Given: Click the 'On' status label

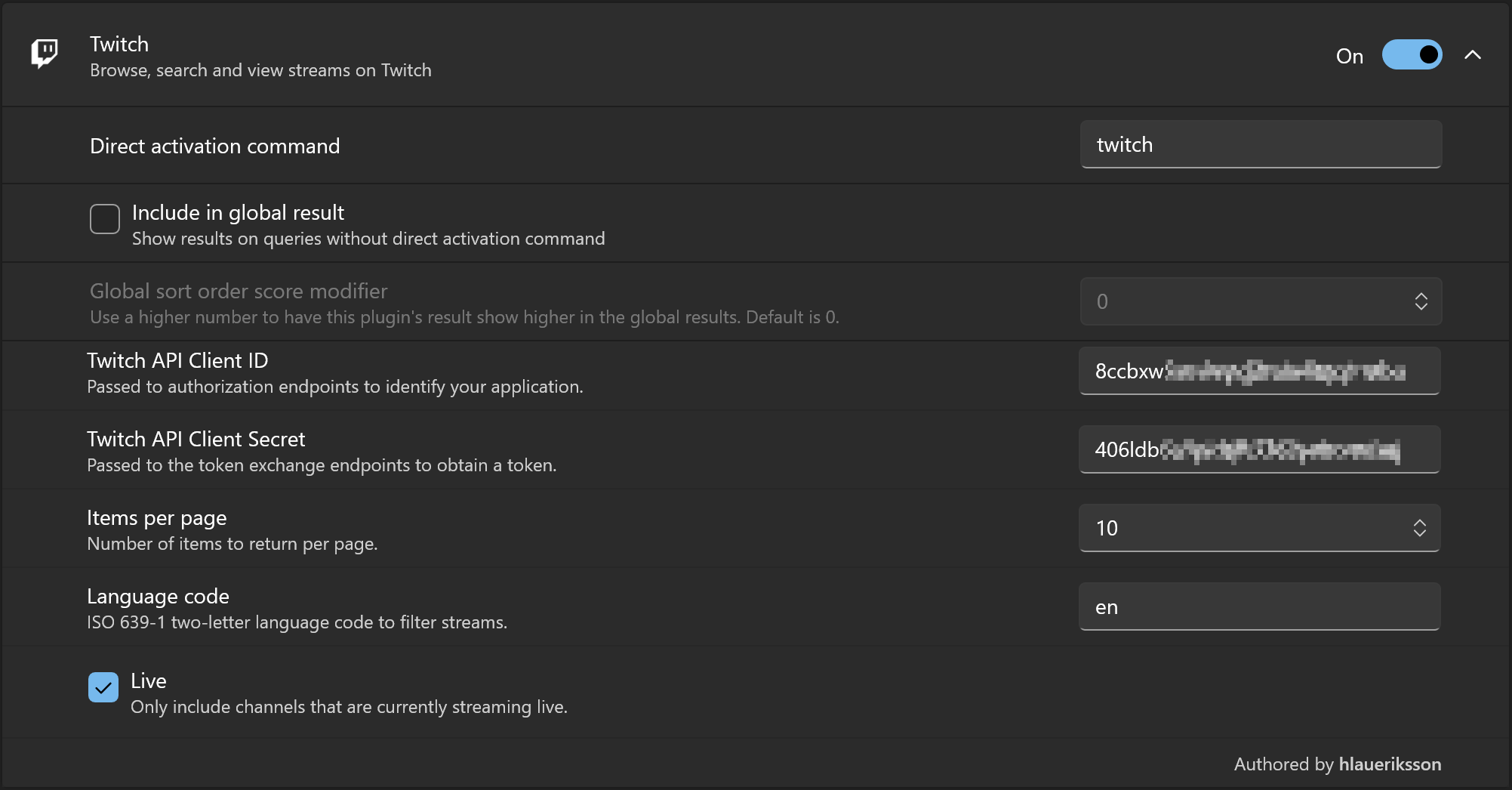Looking at the screenshot, I should pos(1350,56).
